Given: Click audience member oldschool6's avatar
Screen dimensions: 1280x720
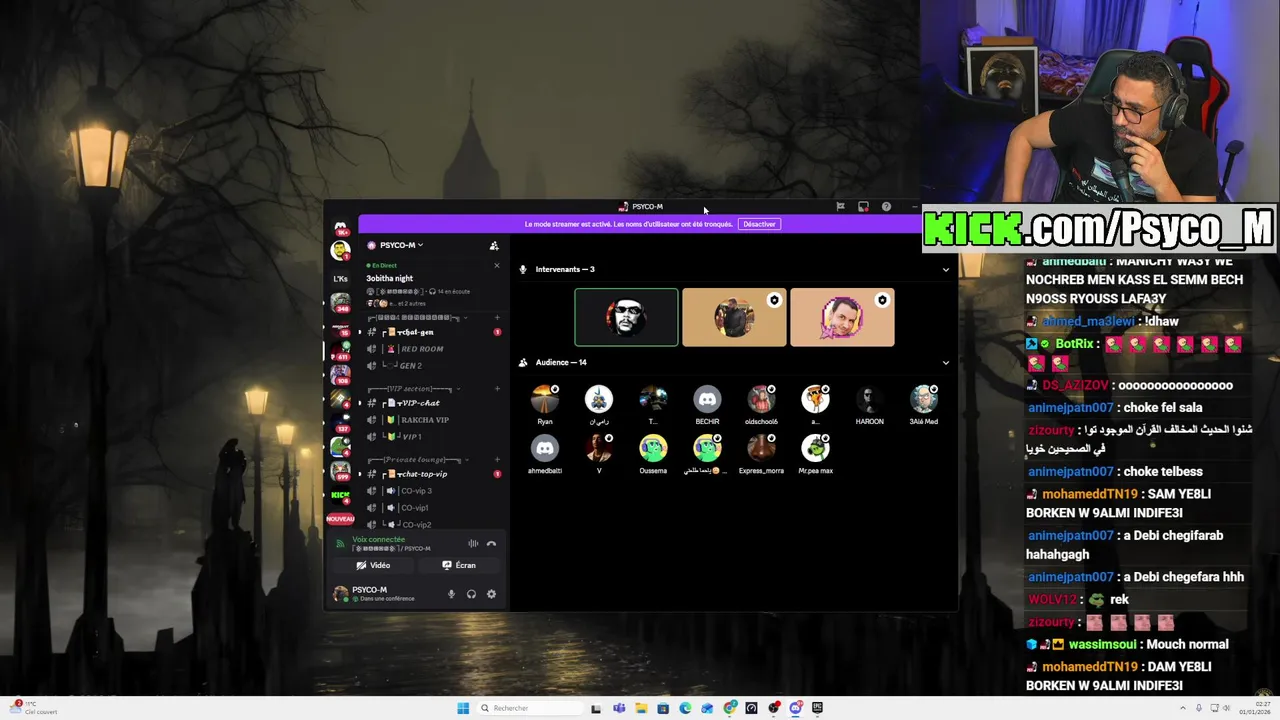Looking at the screenshot, I should pyautogui.click(x=761, y=399).
